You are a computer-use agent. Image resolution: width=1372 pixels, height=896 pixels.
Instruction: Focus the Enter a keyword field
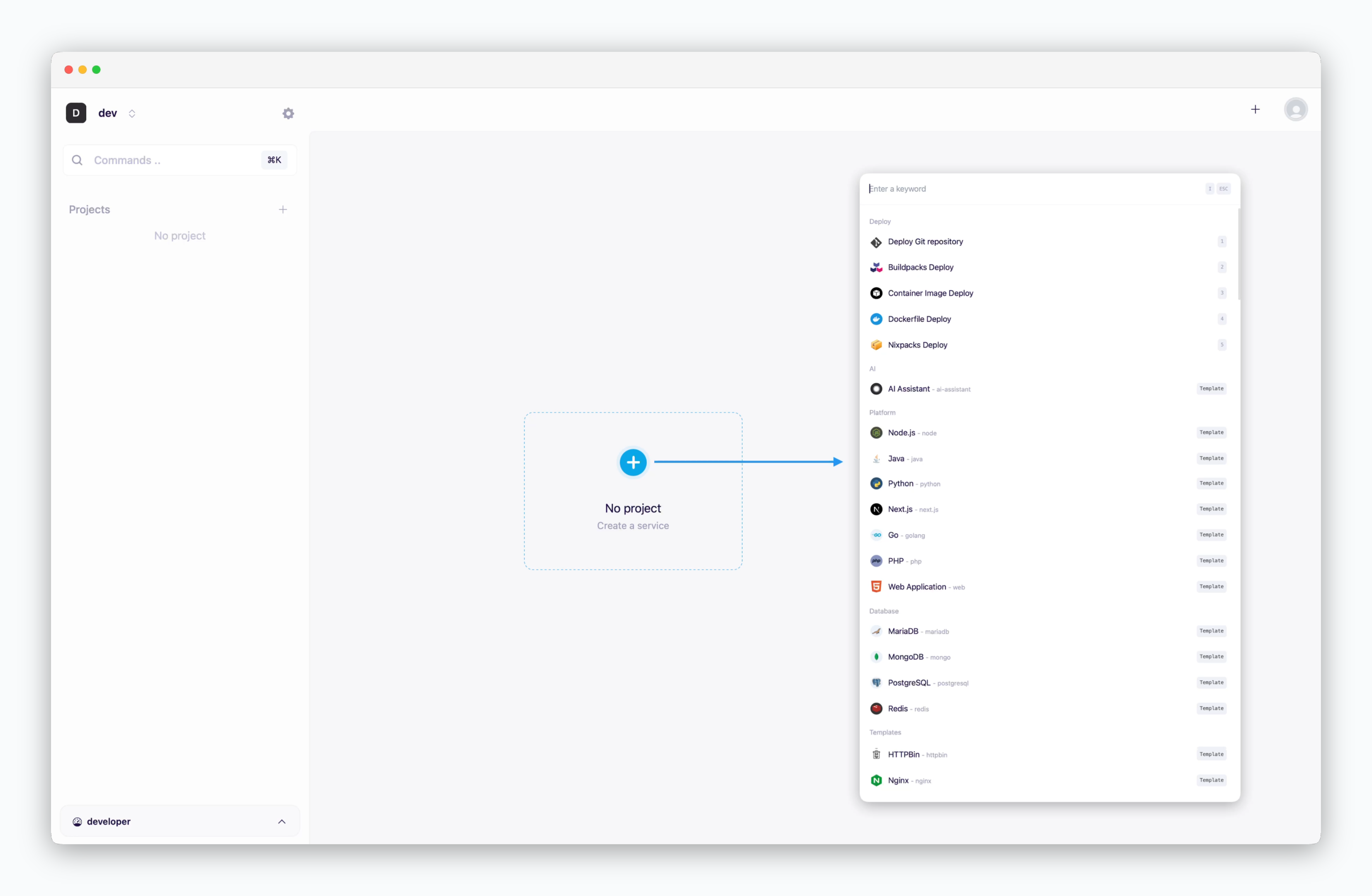coord(1032,189)
